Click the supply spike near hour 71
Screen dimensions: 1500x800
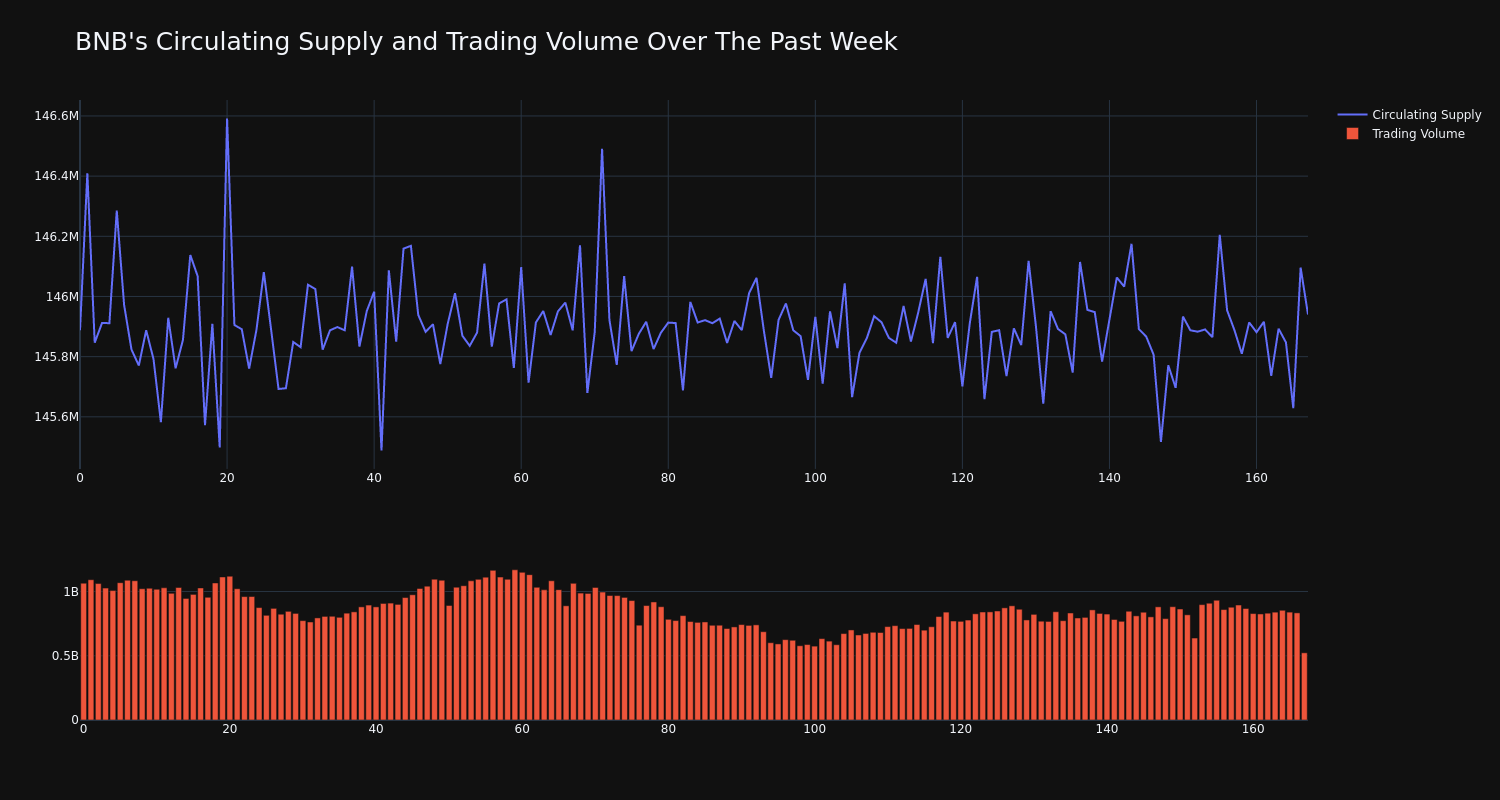coord(602,150)
